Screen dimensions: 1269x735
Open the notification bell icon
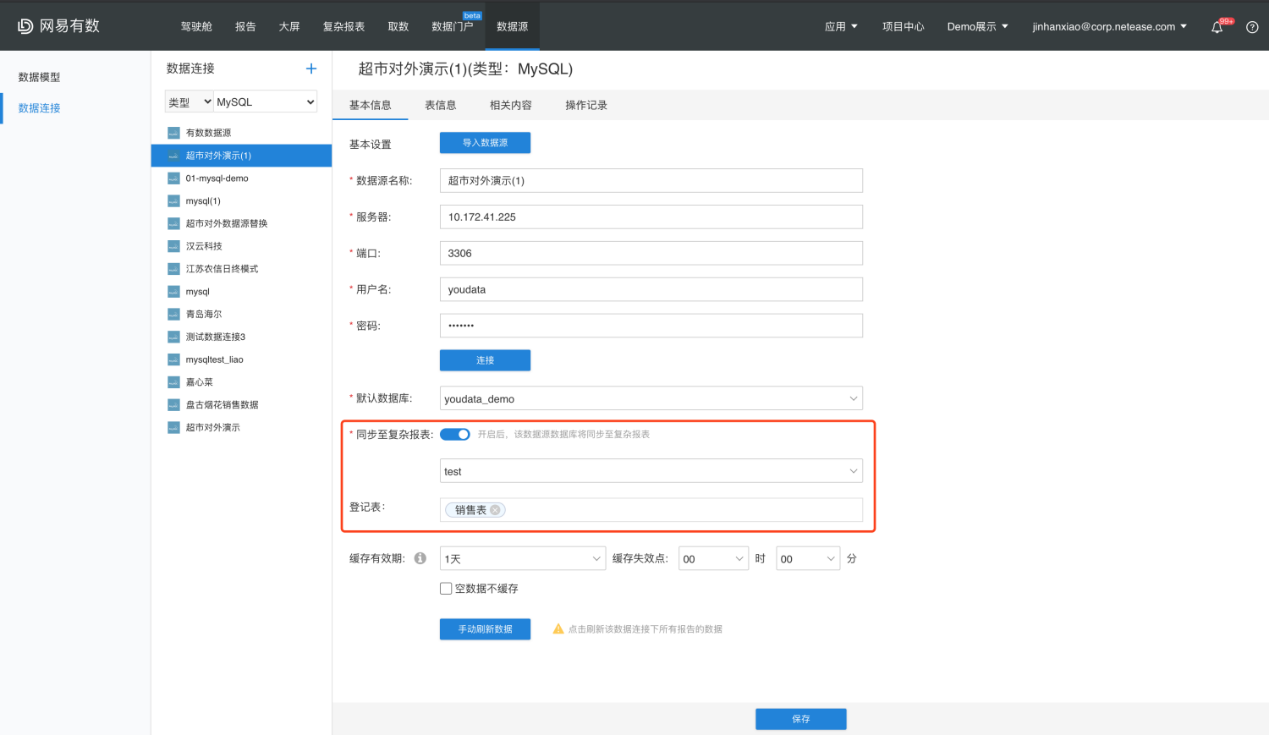coord(1217,27)
